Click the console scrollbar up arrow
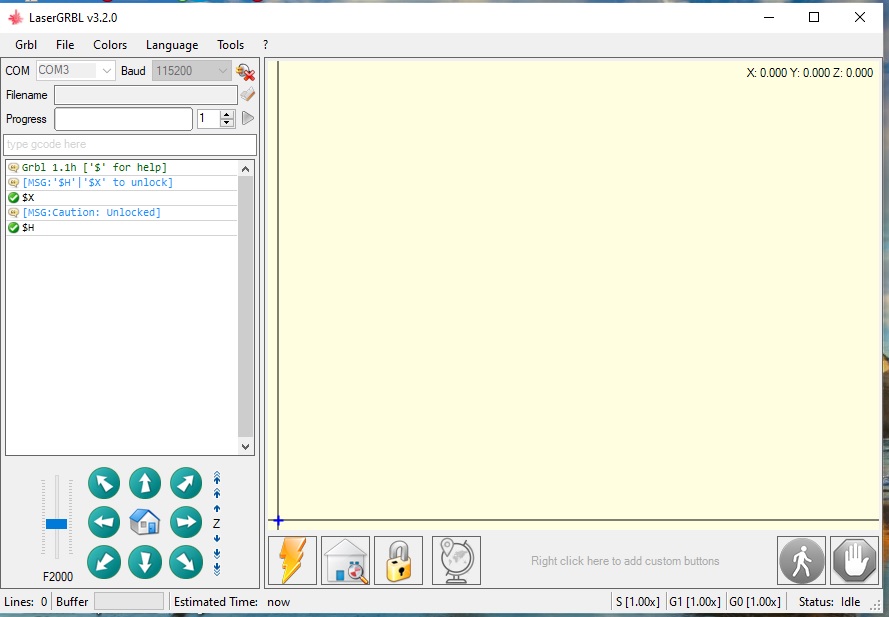Image resolution: width=889 pixels, height=617 pixels. [x=245, y=168]
